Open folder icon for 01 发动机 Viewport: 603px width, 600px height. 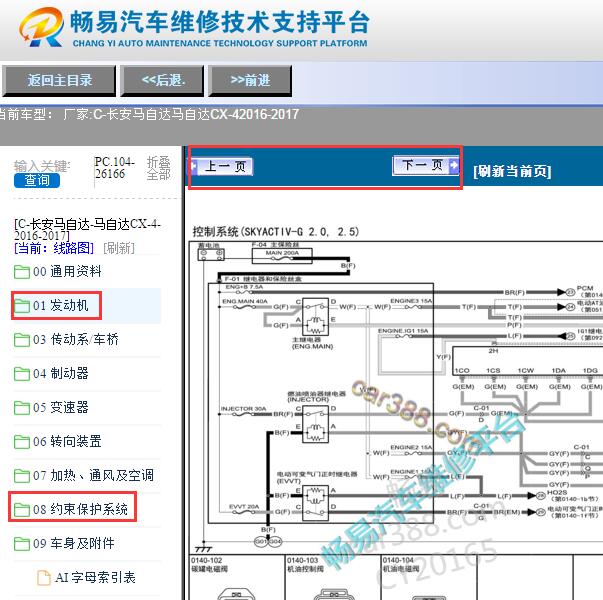coord(22,306)
